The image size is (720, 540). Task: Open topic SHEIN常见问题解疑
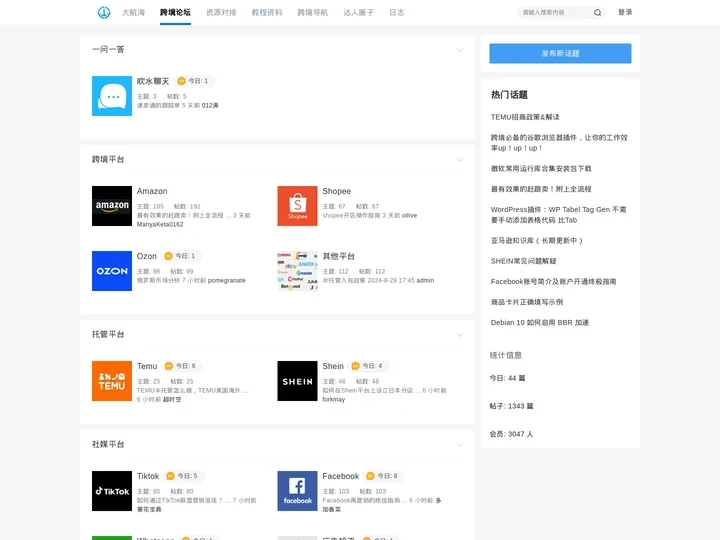click(x=523, y=261)
